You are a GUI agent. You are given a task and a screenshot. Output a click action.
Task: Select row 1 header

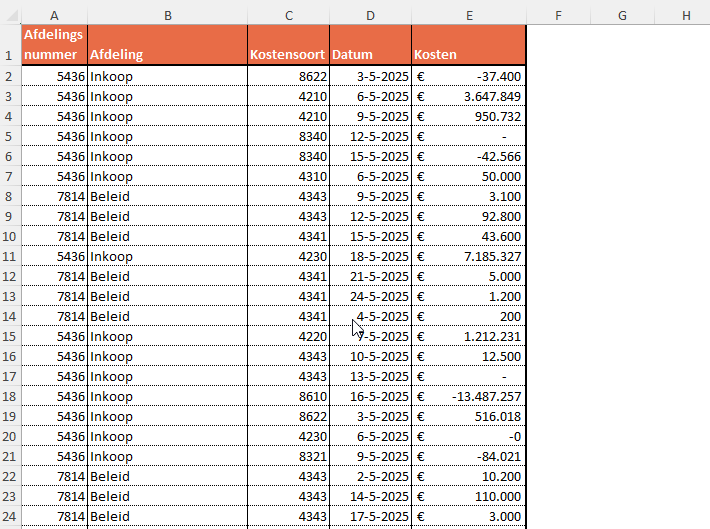(10, 46)
